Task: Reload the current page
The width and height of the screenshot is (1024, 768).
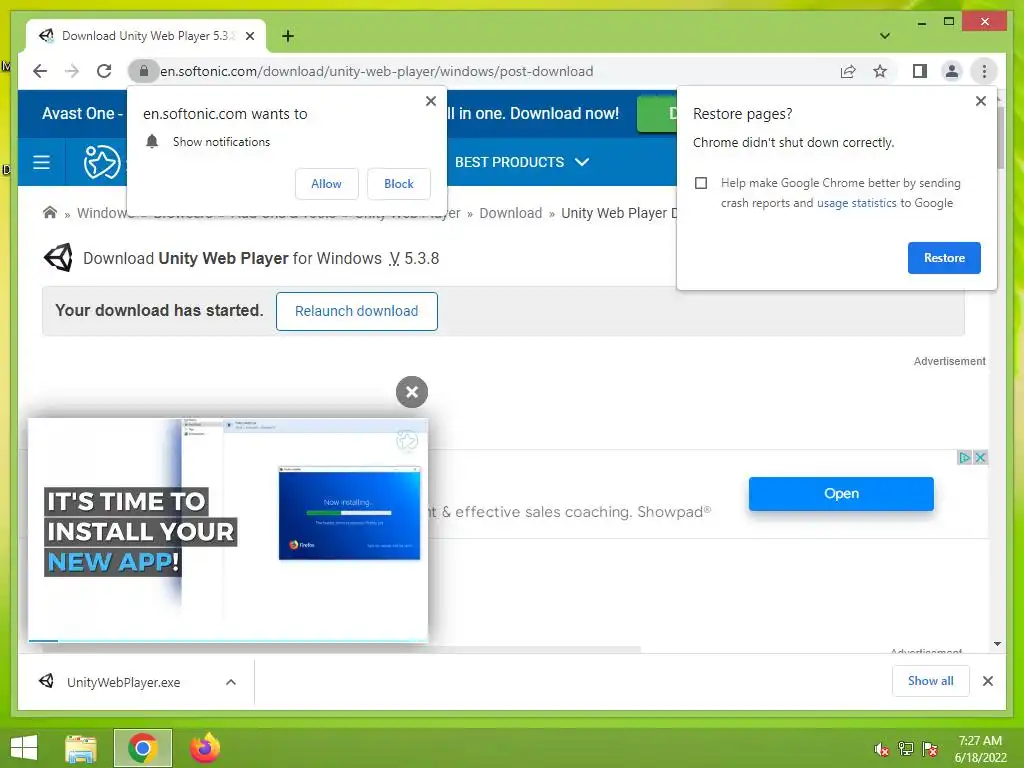Action: pos(104,71)
